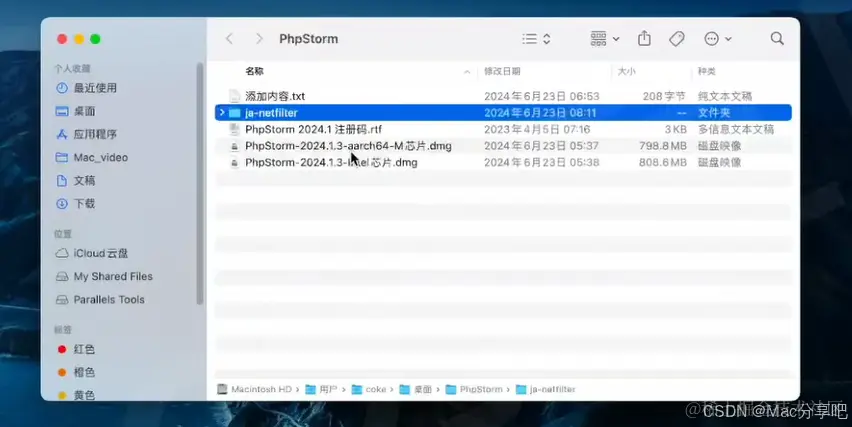Image resolution: width=852 pixels, height=427 pixels.
Task: Open the tag editing icon
Action: 676,39
